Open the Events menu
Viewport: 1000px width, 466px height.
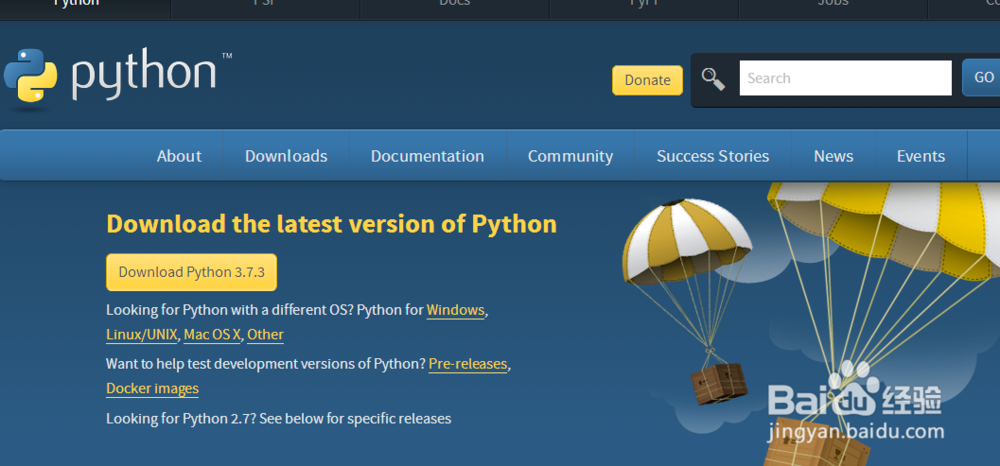921,156
